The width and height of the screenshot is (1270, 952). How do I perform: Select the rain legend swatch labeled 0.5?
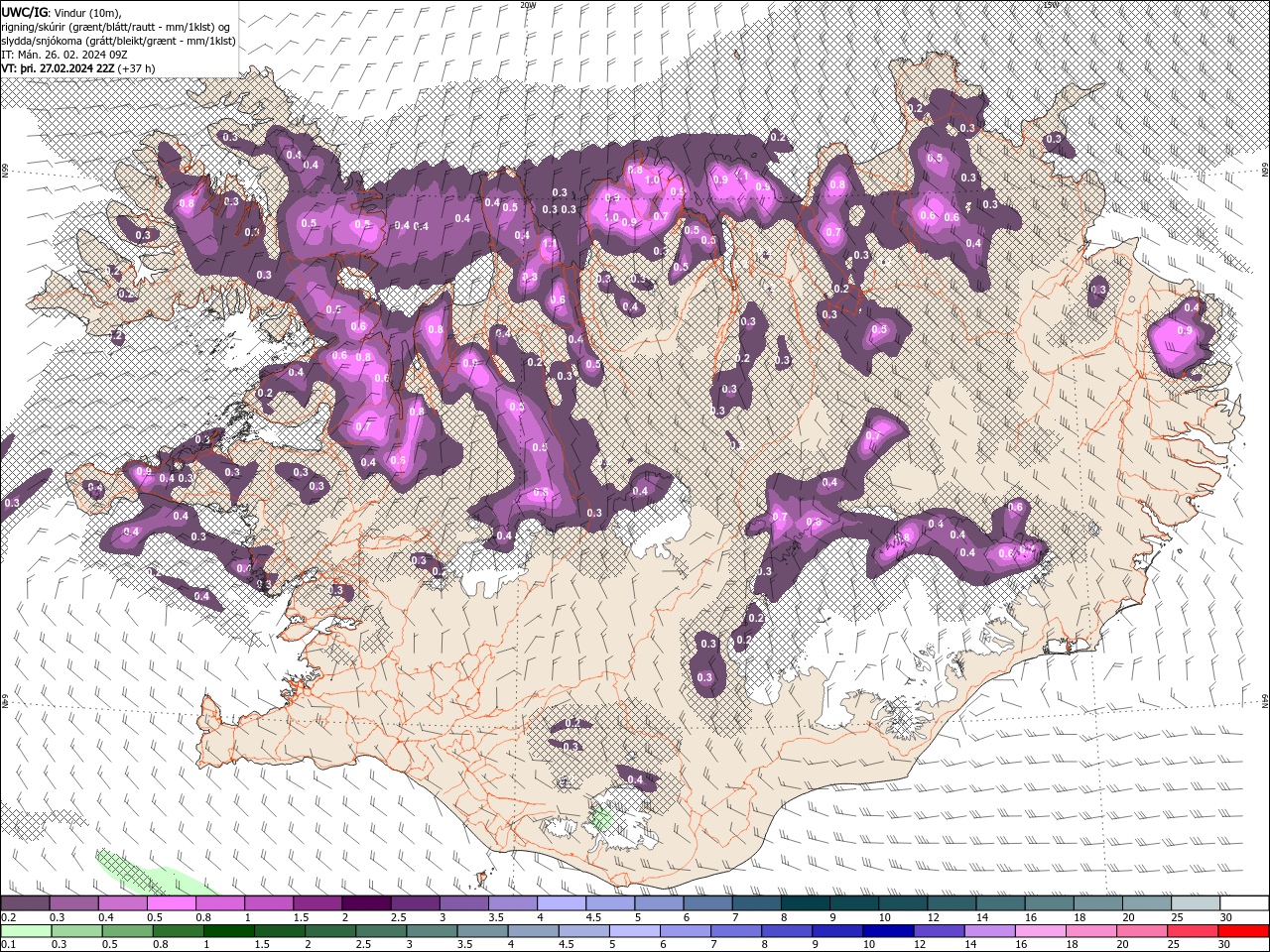pyautogui.click(x=127, y=931)
